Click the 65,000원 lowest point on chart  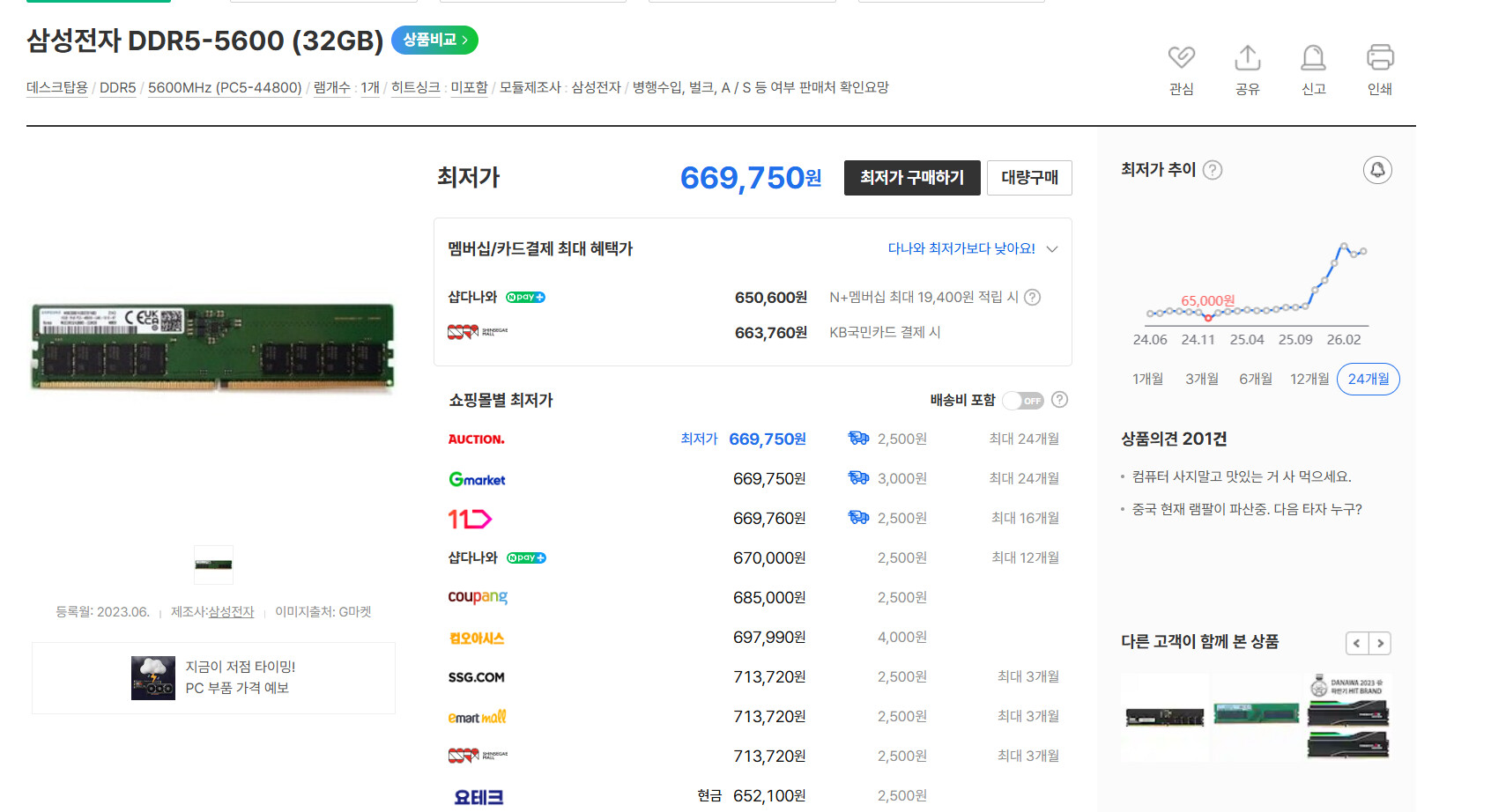(1208, 318)
